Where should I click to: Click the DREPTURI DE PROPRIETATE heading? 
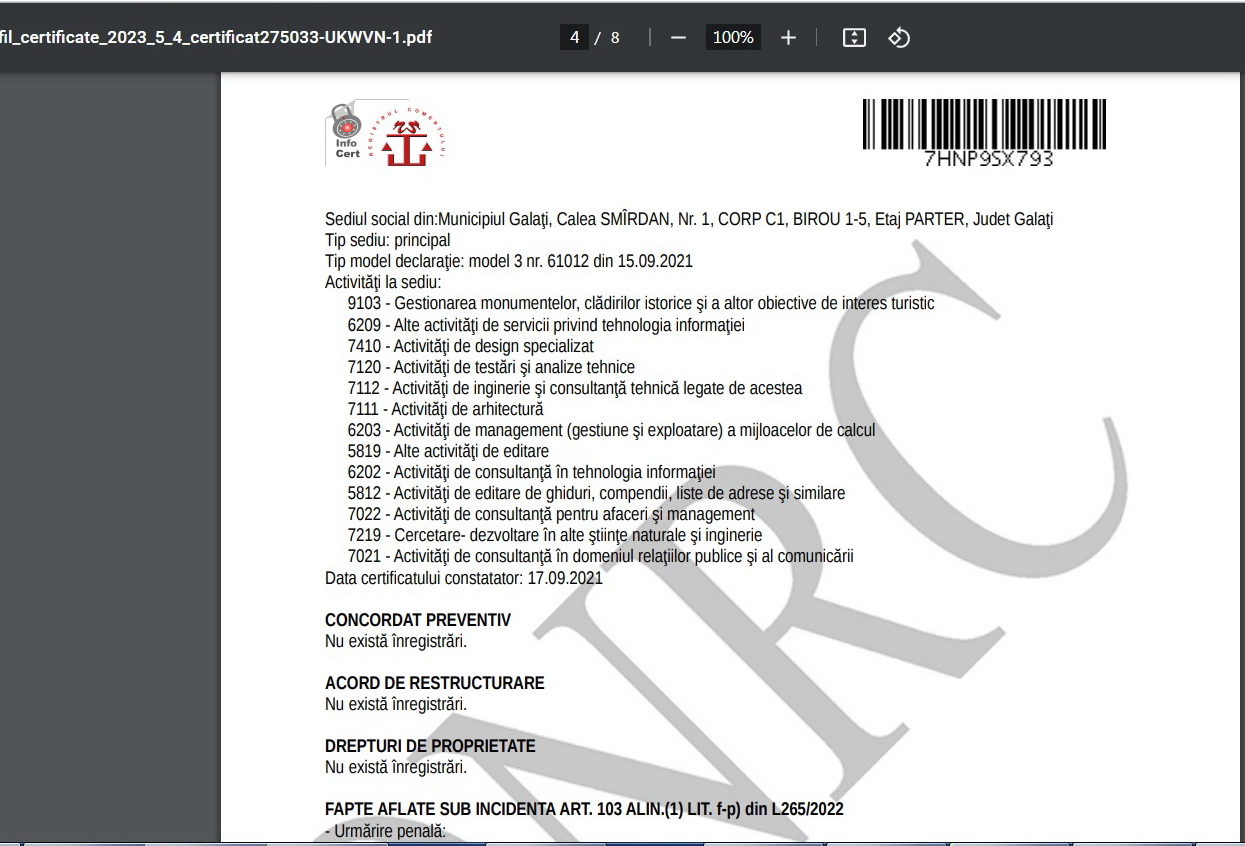430,746
